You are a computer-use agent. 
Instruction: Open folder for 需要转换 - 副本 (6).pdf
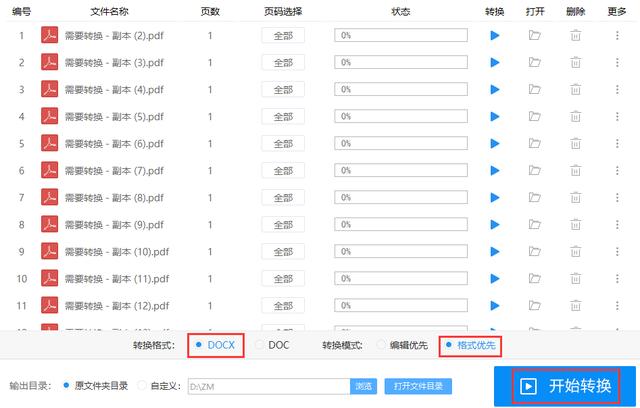pyautogui.click(x=535, y=144)
